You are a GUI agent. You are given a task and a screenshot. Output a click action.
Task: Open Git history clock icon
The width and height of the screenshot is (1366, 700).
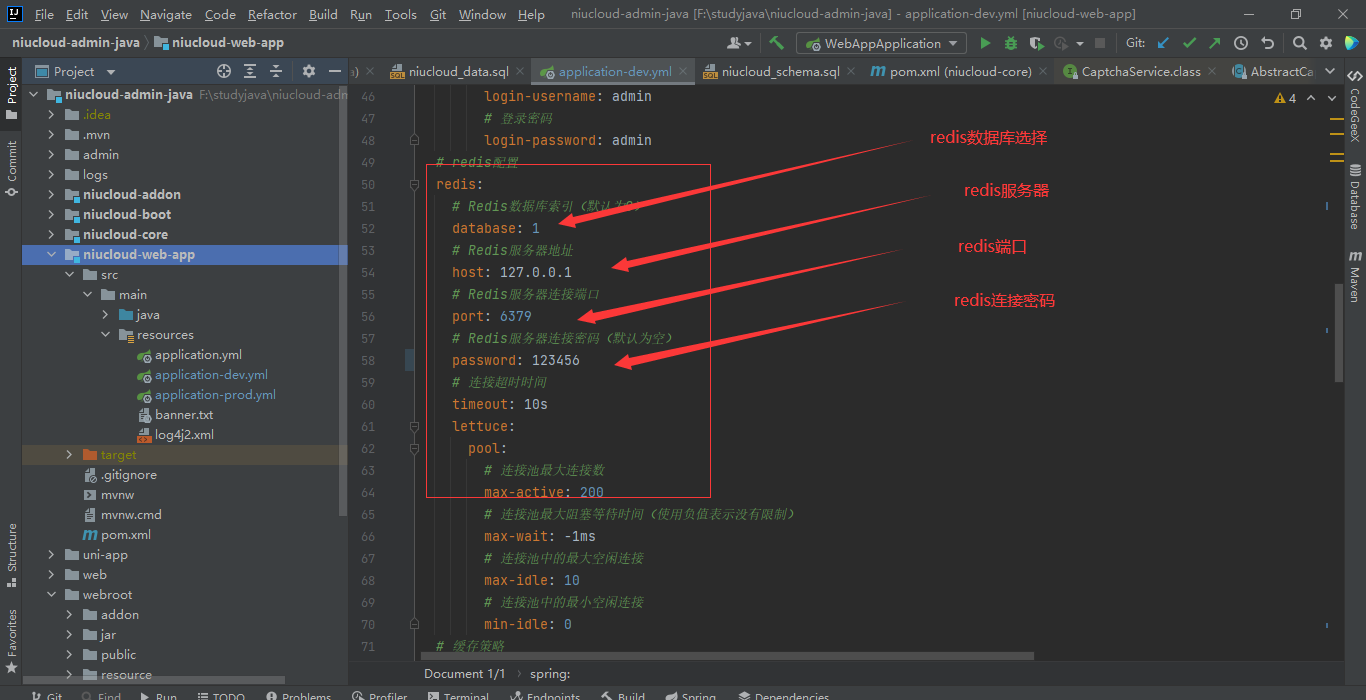[1241, 43]
